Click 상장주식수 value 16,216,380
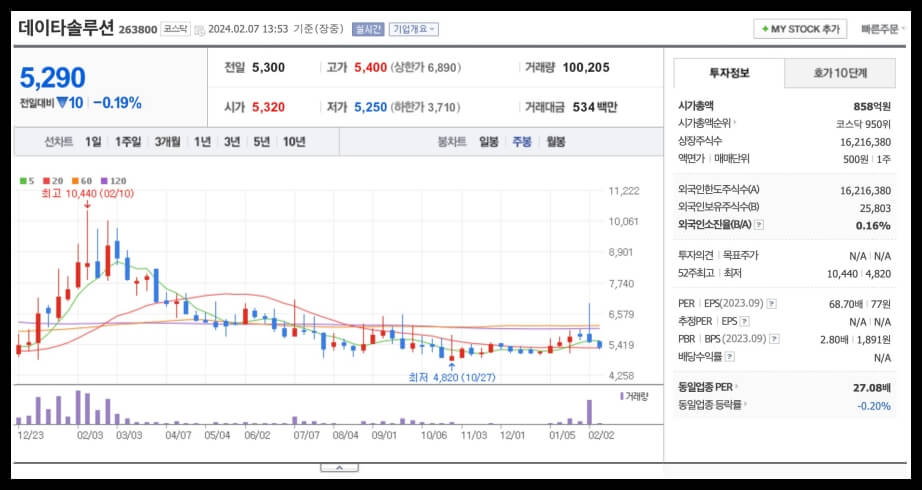 click(x=866, y=142)
